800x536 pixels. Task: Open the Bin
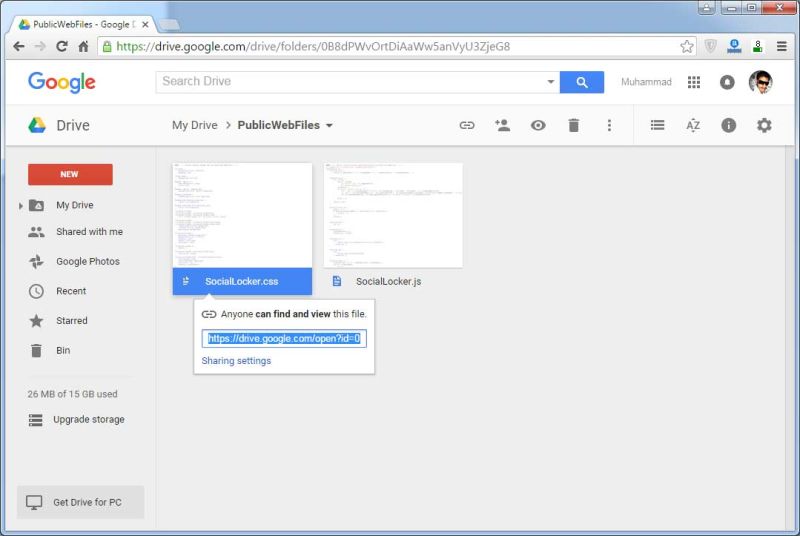click(63, 350)
